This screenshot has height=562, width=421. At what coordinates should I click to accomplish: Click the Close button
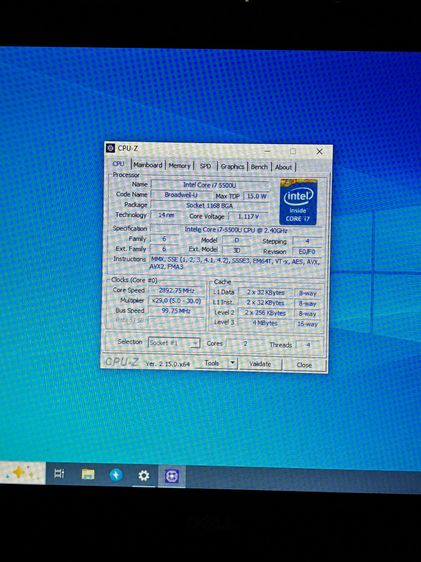click(304, 365)
